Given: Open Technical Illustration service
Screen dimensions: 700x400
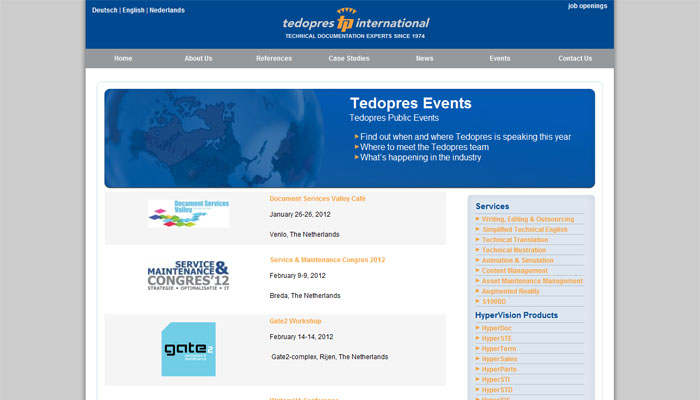Looking at the screenshot, I should pos(514,250).
